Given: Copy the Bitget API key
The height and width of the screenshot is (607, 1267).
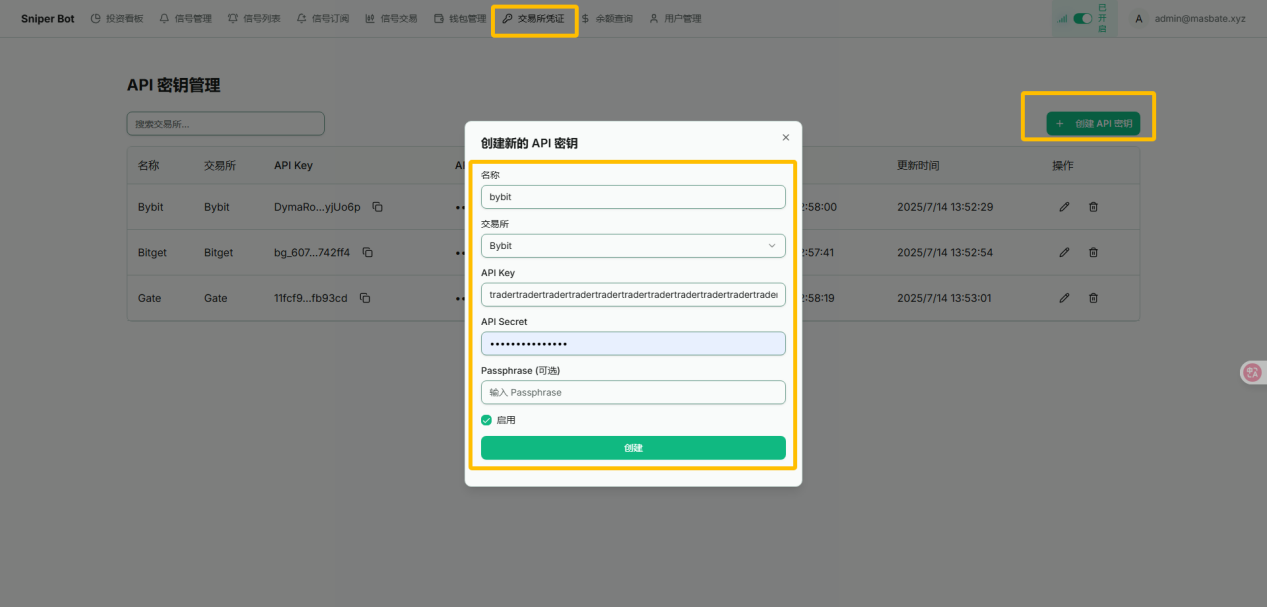Looking at the screenshot, I should click(368, 252).
